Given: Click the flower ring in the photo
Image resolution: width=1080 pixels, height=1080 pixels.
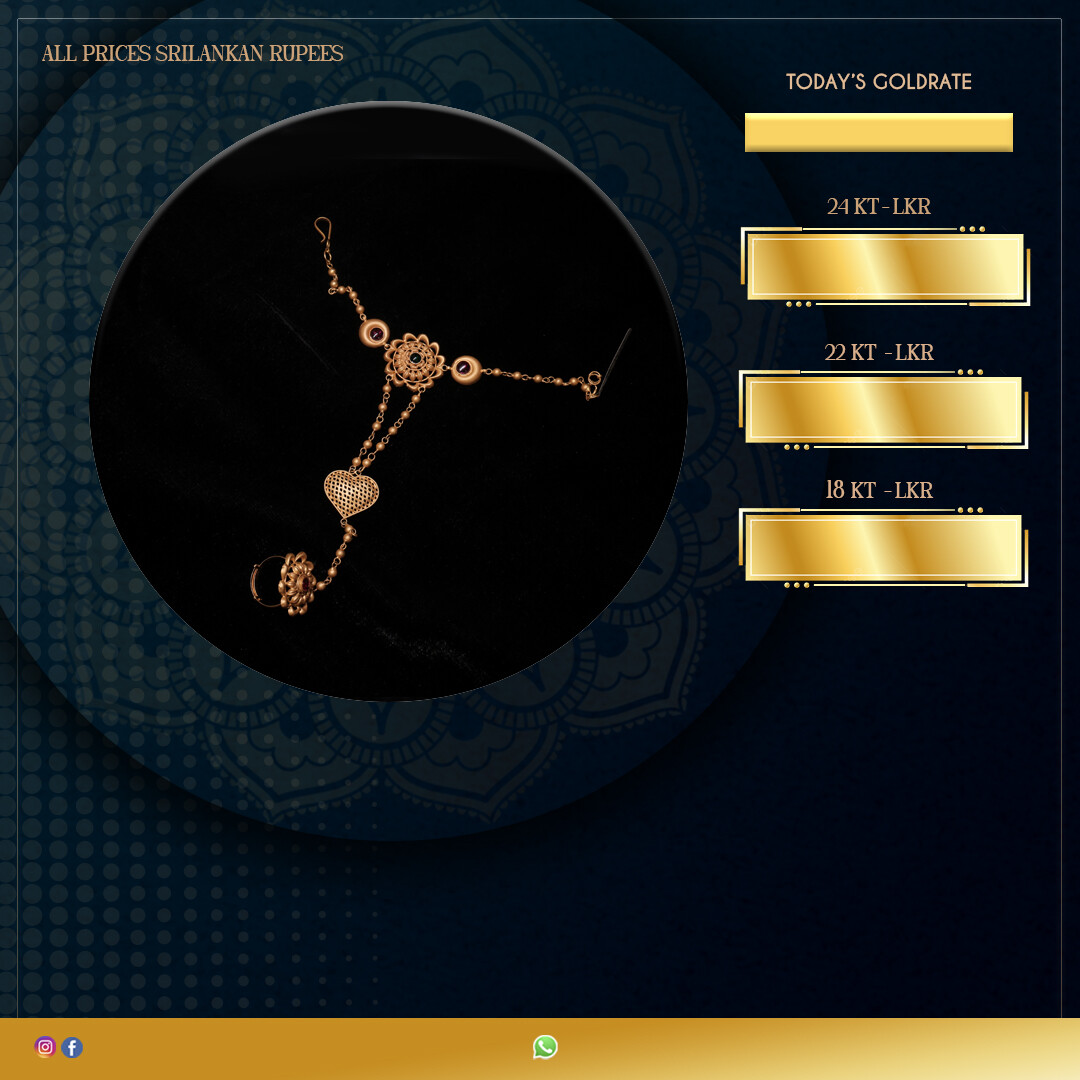Looking at the screenshot, I should click(285, 584).
